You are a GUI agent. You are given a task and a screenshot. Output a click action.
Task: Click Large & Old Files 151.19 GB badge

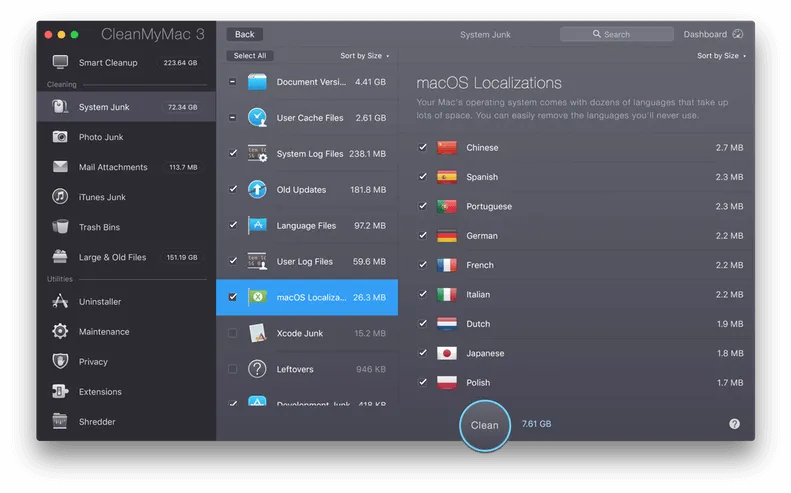click(182, 257)
